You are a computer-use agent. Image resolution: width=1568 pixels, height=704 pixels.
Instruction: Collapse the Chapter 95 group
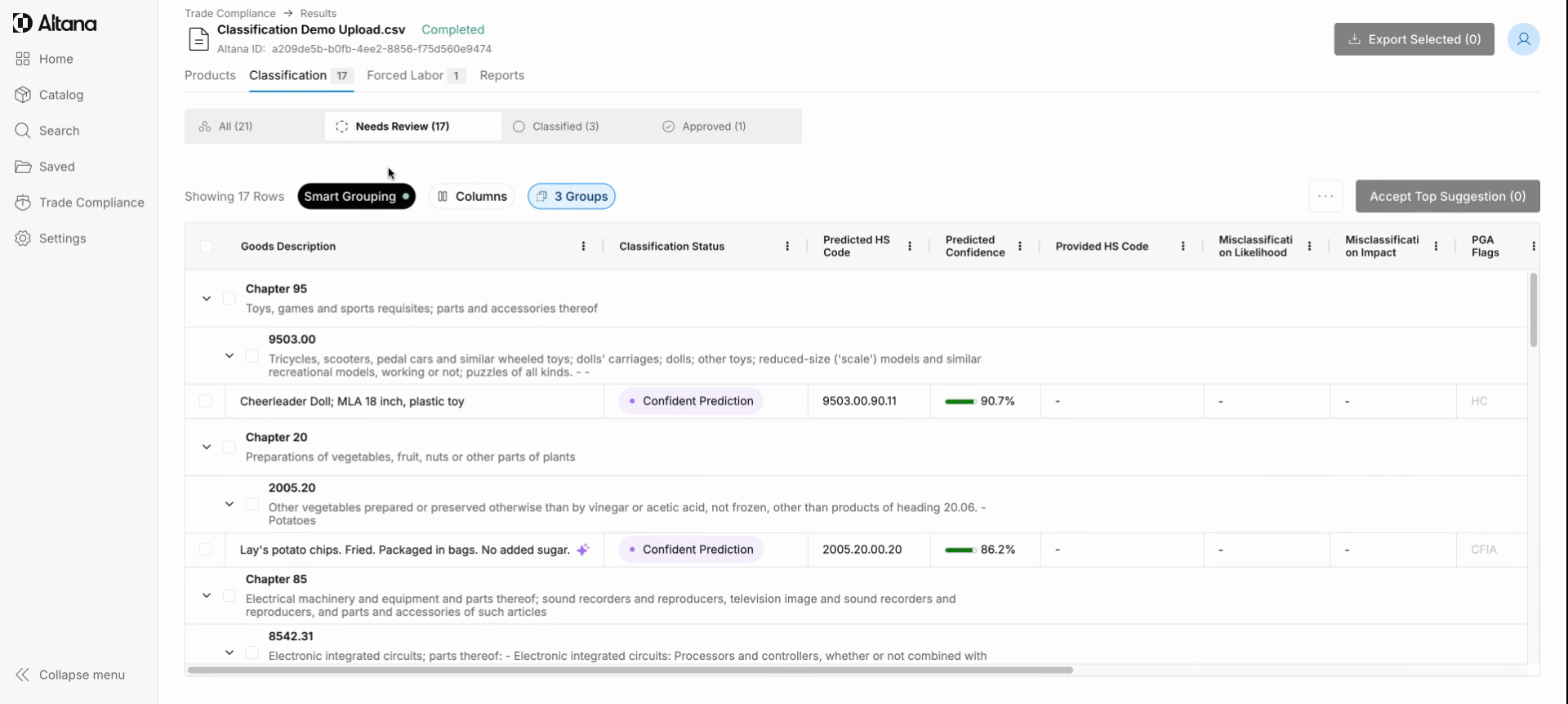[207, 299]
